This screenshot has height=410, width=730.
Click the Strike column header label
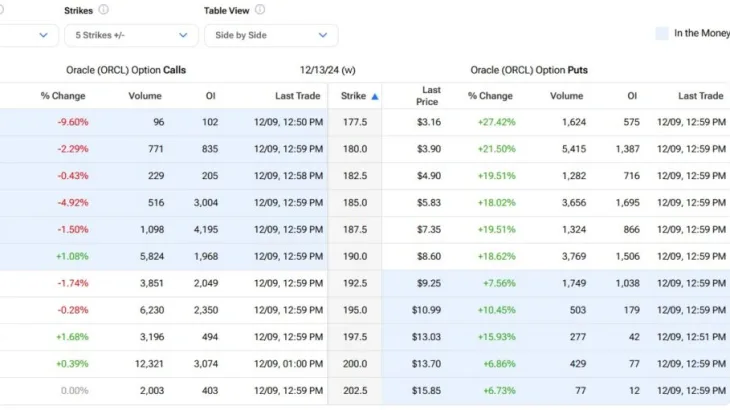[x=353, y=96]
